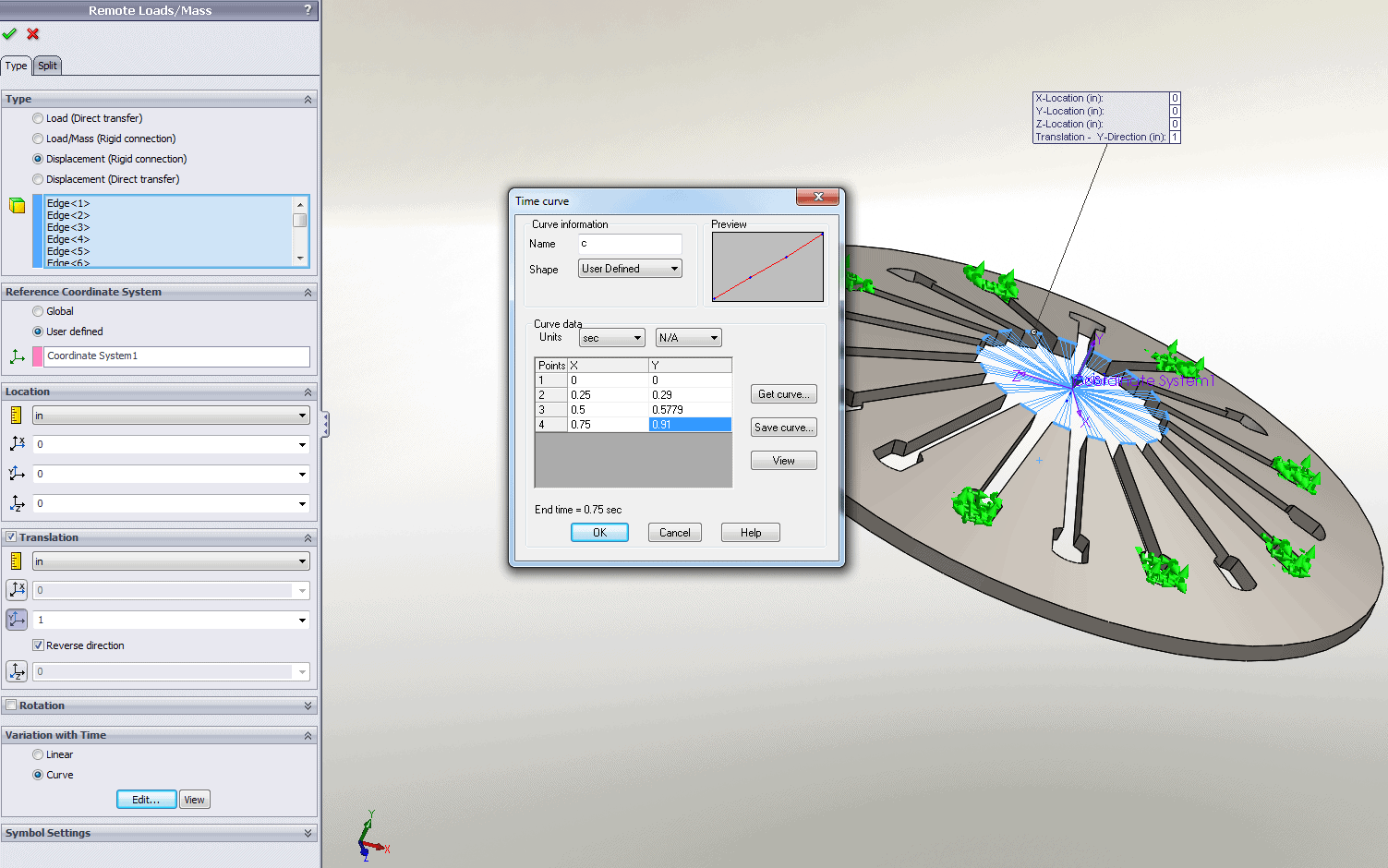Select Load (Direct transfer) option
This screenshot has height=868, width=1388.
click(38, 118)
